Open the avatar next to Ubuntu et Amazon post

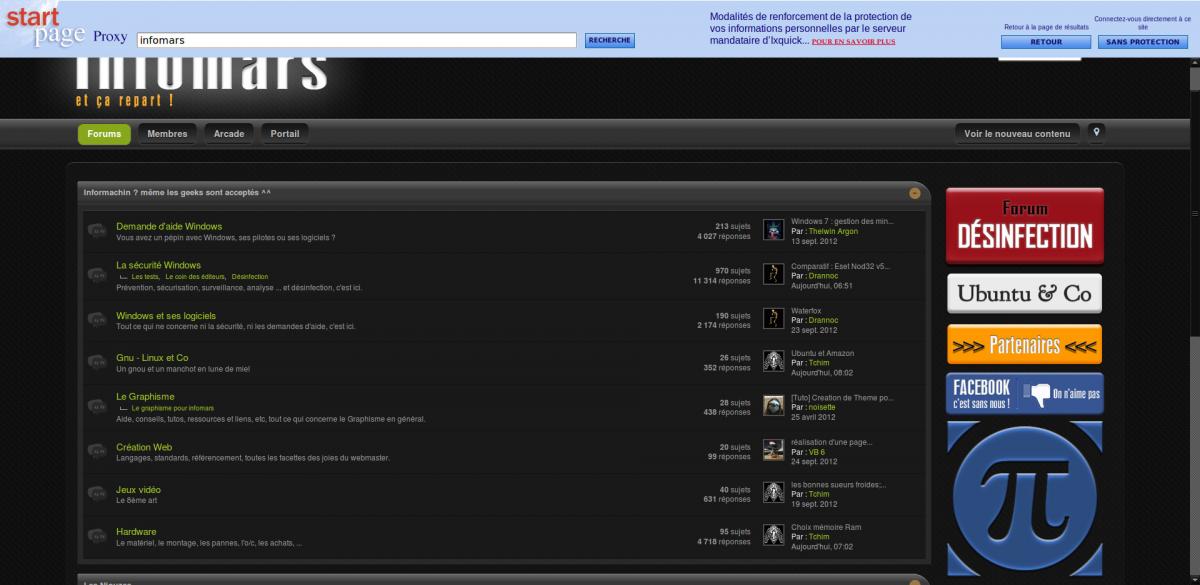pyautogui.click(x=773, y=361)
